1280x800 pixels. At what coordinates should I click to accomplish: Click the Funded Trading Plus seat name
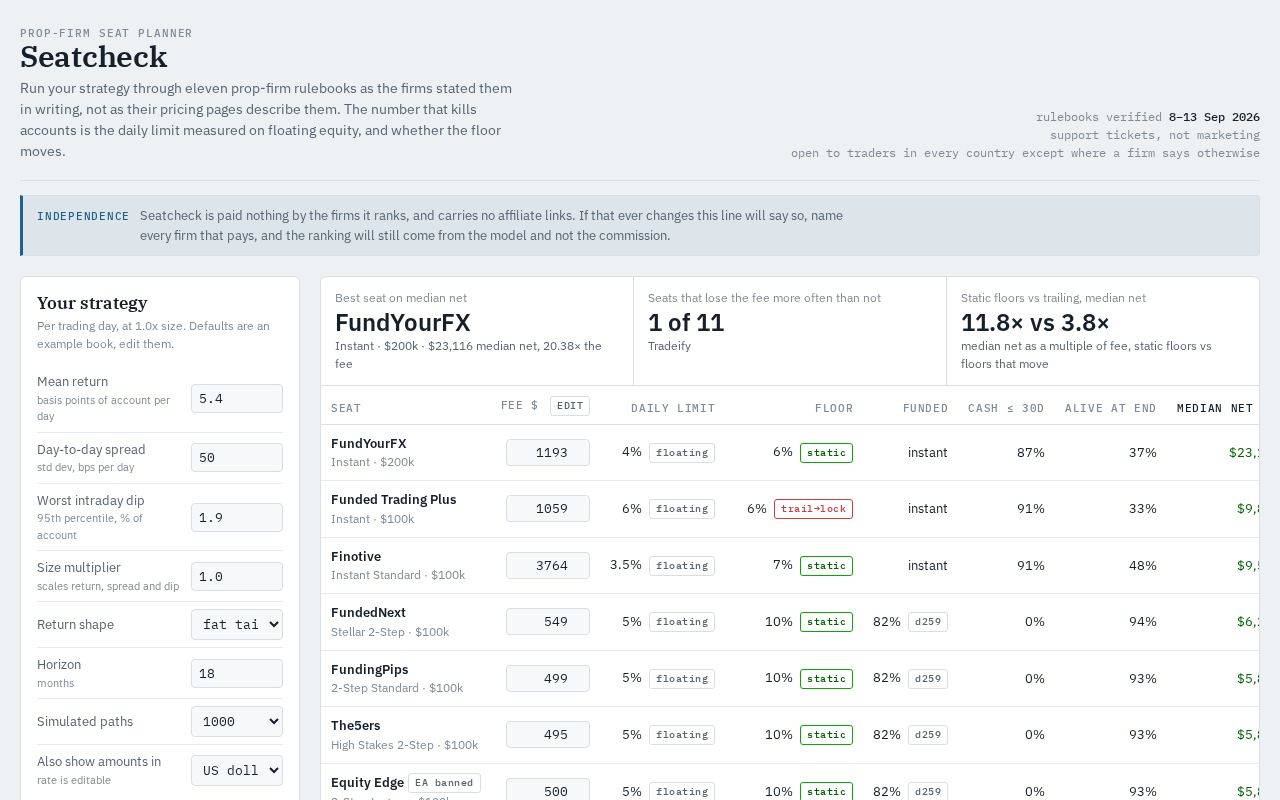tap(393, 499)
